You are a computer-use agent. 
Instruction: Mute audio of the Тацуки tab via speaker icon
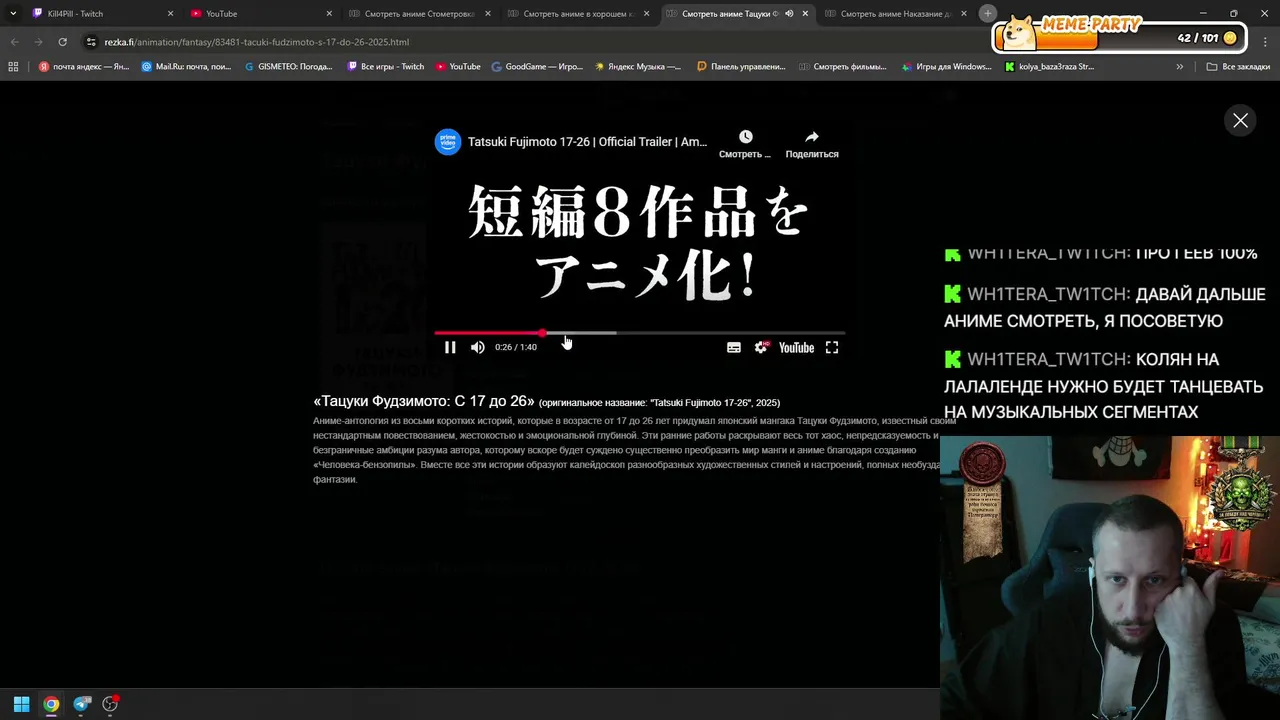click(x=789, y=14)
